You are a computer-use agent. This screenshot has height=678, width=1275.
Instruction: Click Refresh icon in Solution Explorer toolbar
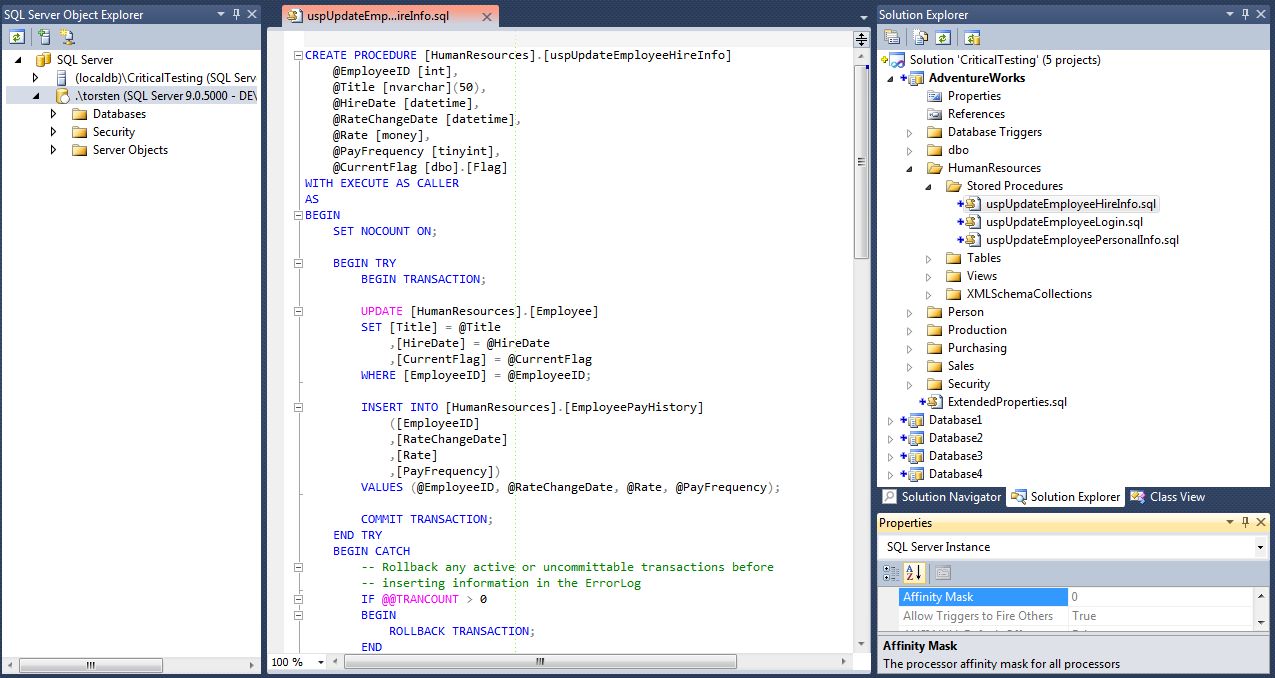pyautogui.click(x=944, y=37)
